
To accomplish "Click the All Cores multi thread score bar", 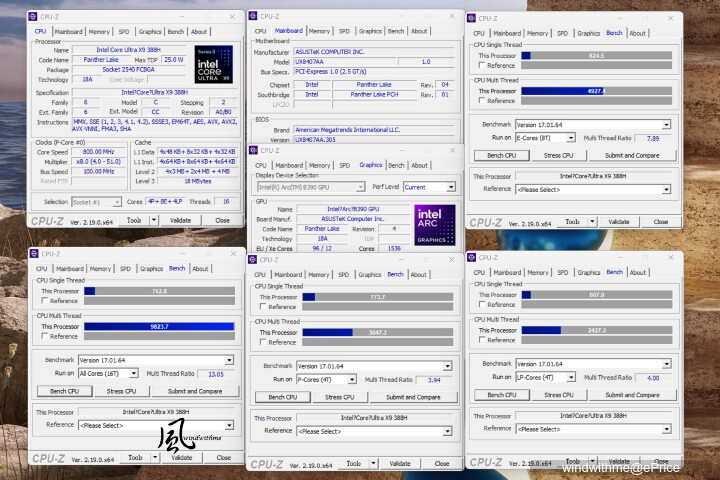I will coord(159,327).
